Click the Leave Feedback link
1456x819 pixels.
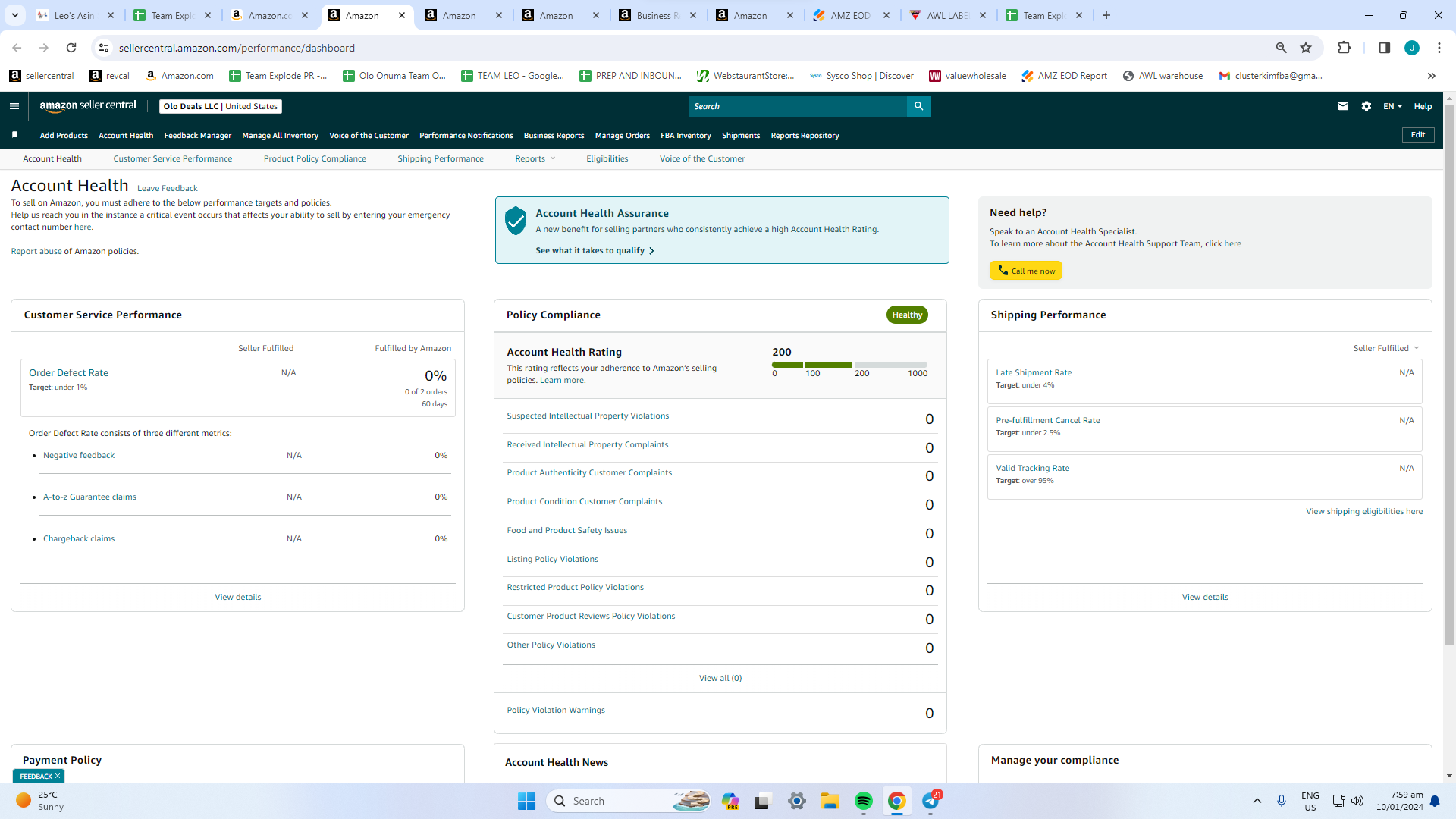pos(167,188)
